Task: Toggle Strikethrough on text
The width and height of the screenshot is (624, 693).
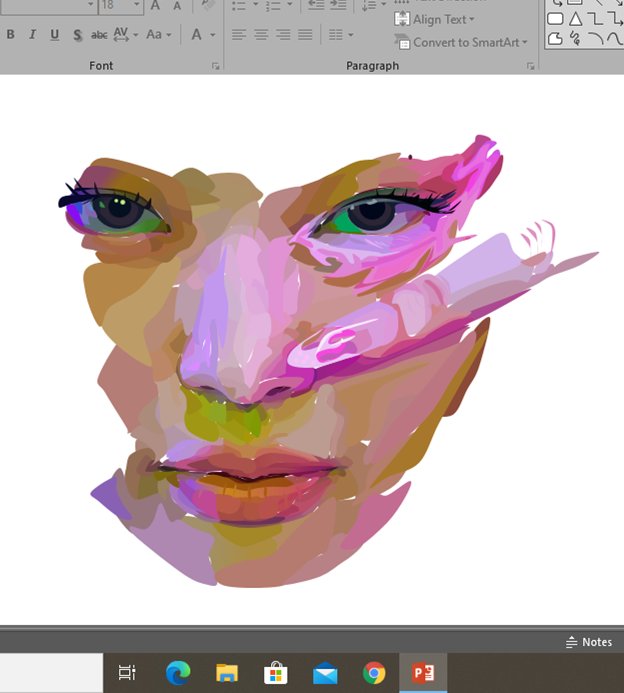Action: pos(99,34)
